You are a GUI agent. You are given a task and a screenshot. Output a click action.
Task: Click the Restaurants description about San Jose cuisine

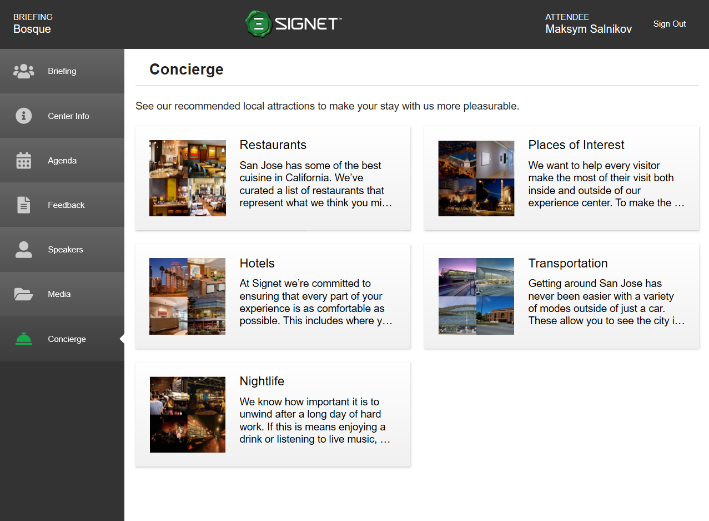(316, 184)
